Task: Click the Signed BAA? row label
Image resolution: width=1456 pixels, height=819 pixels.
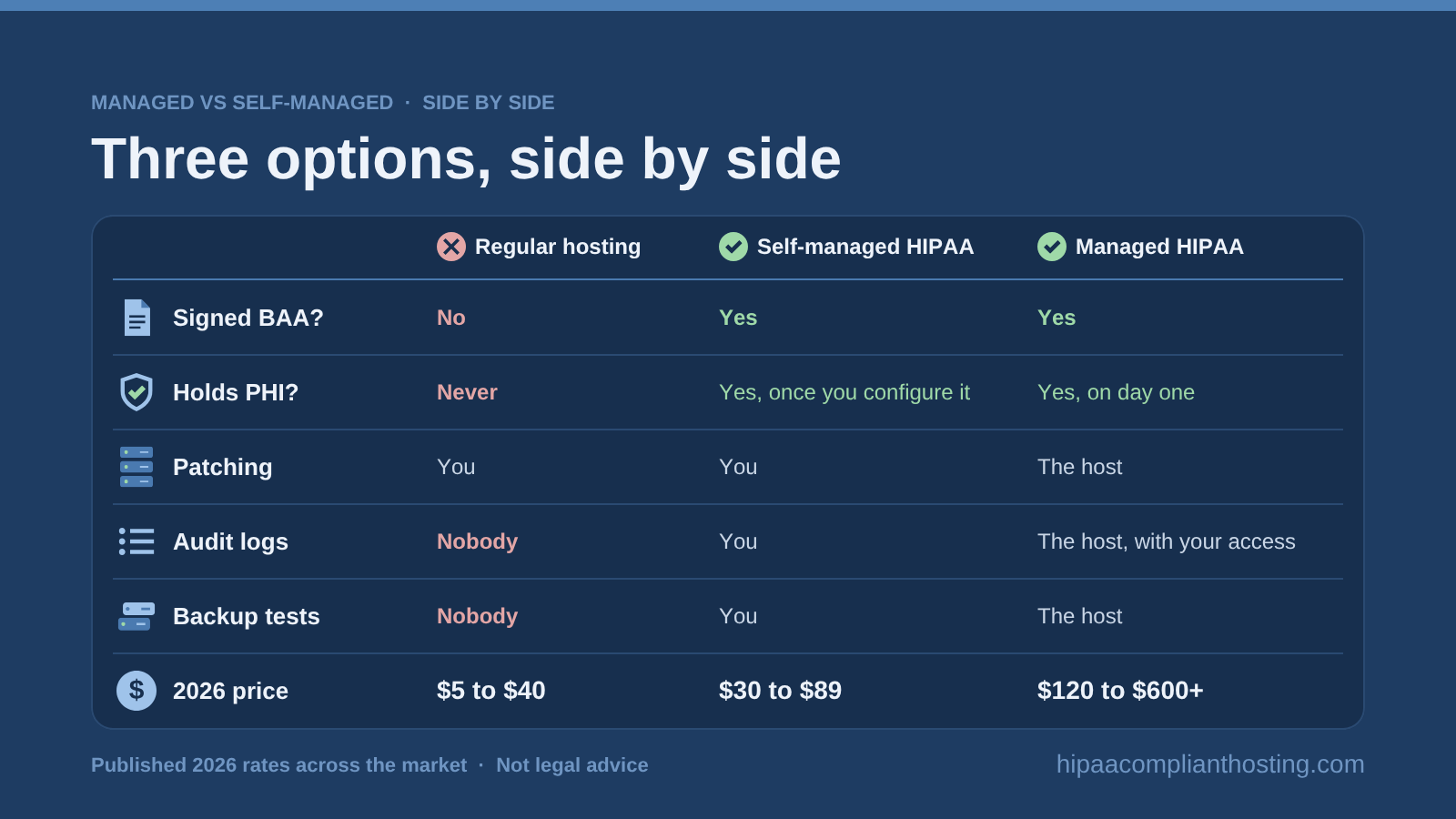Action: tap(248, 318)
